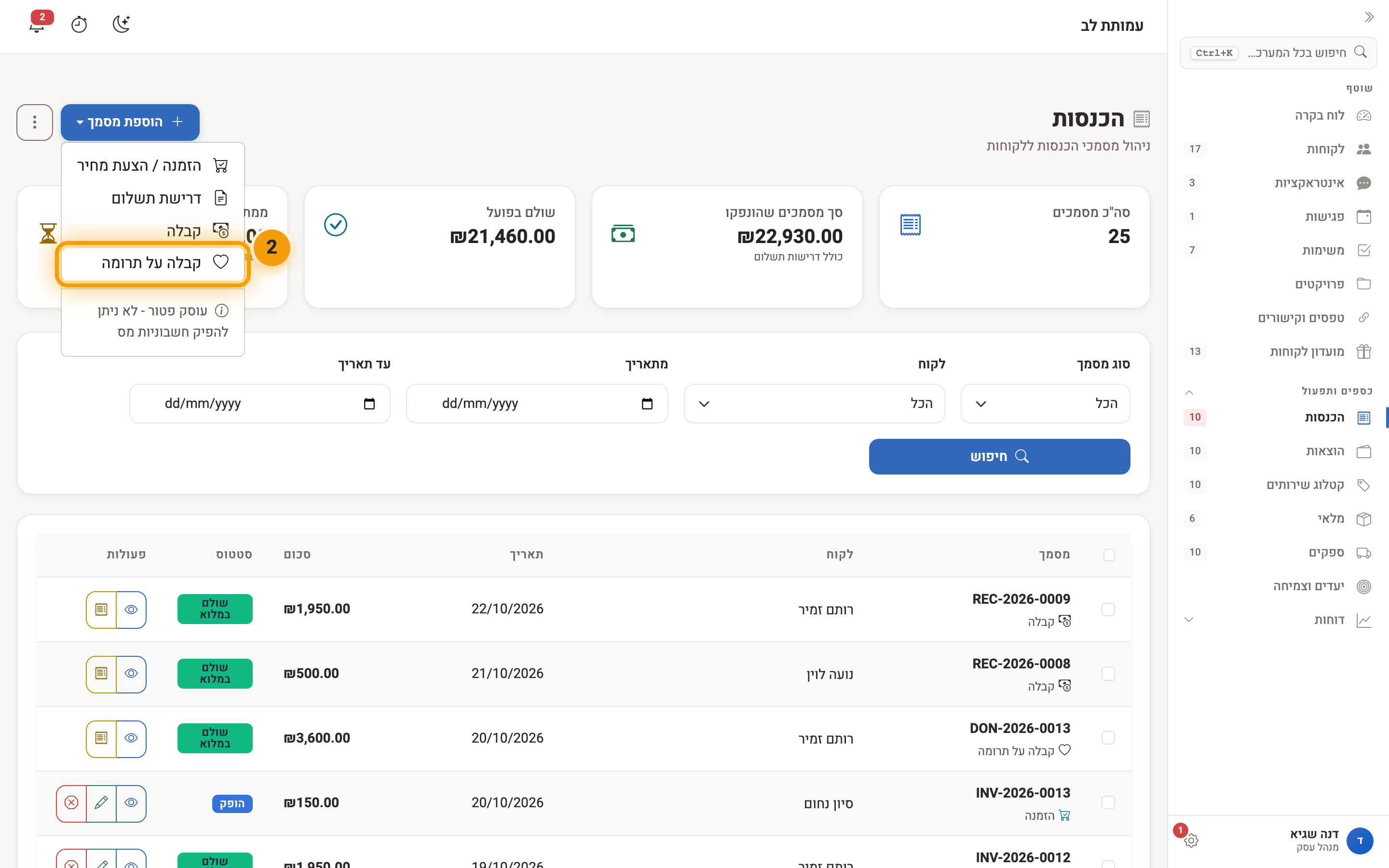Check the DON-2026-0013 row checkbox
This screenshot has height=868, width=1389.
pos(1108,738)
